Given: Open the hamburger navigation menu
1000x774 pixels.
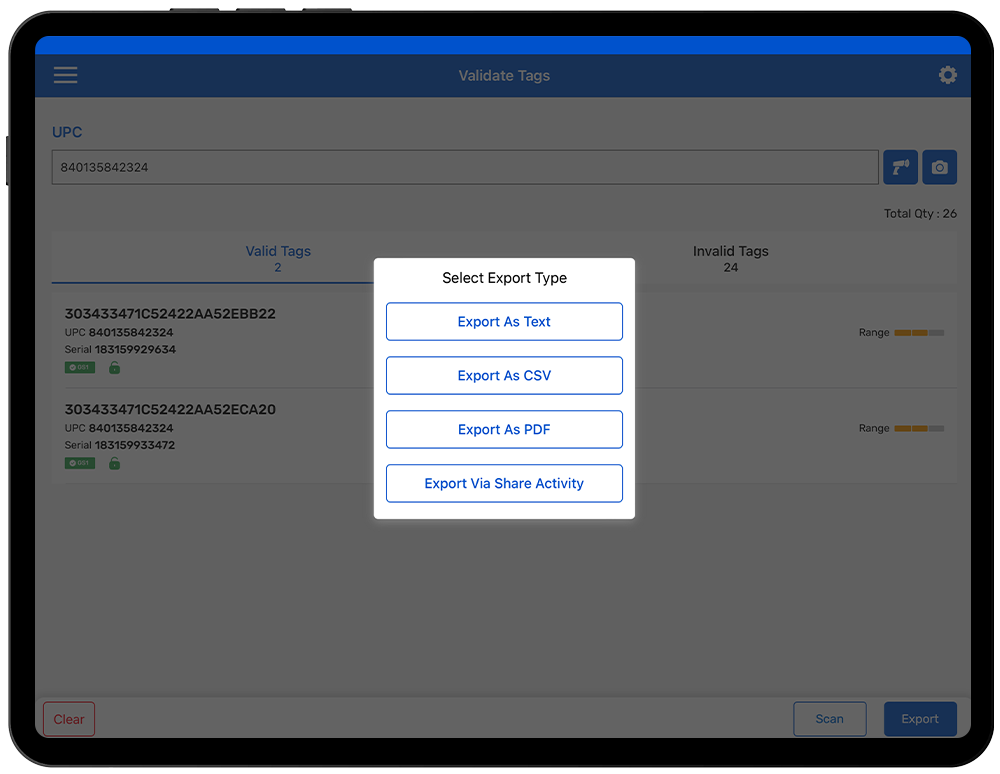Looking at the screenshot, I should point(66,76).
